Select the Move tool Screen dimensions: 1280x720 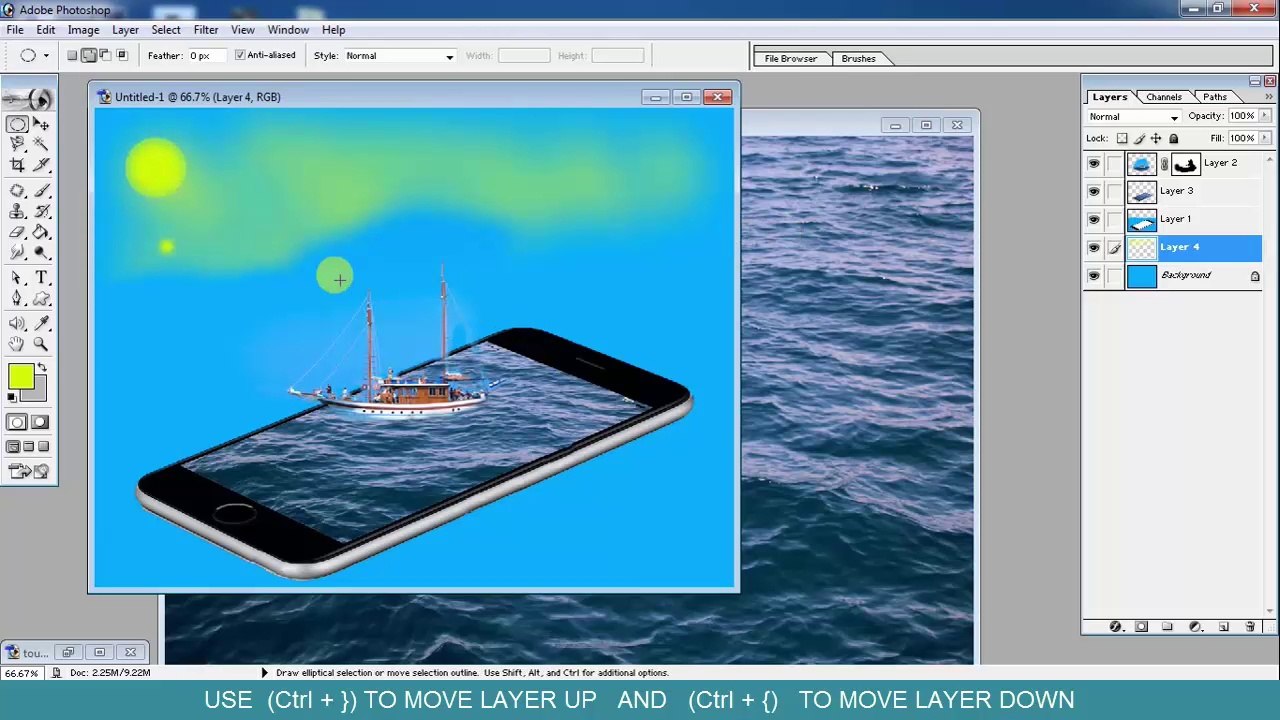click(41, 124)
